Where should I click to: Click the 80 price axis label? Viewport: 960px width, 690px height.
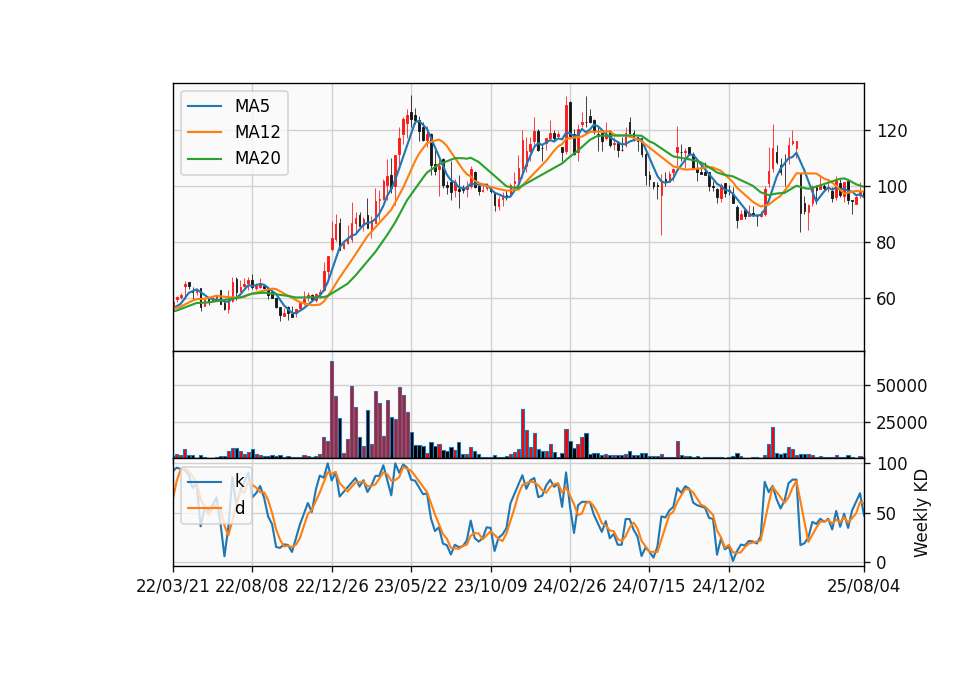[887, 243]
